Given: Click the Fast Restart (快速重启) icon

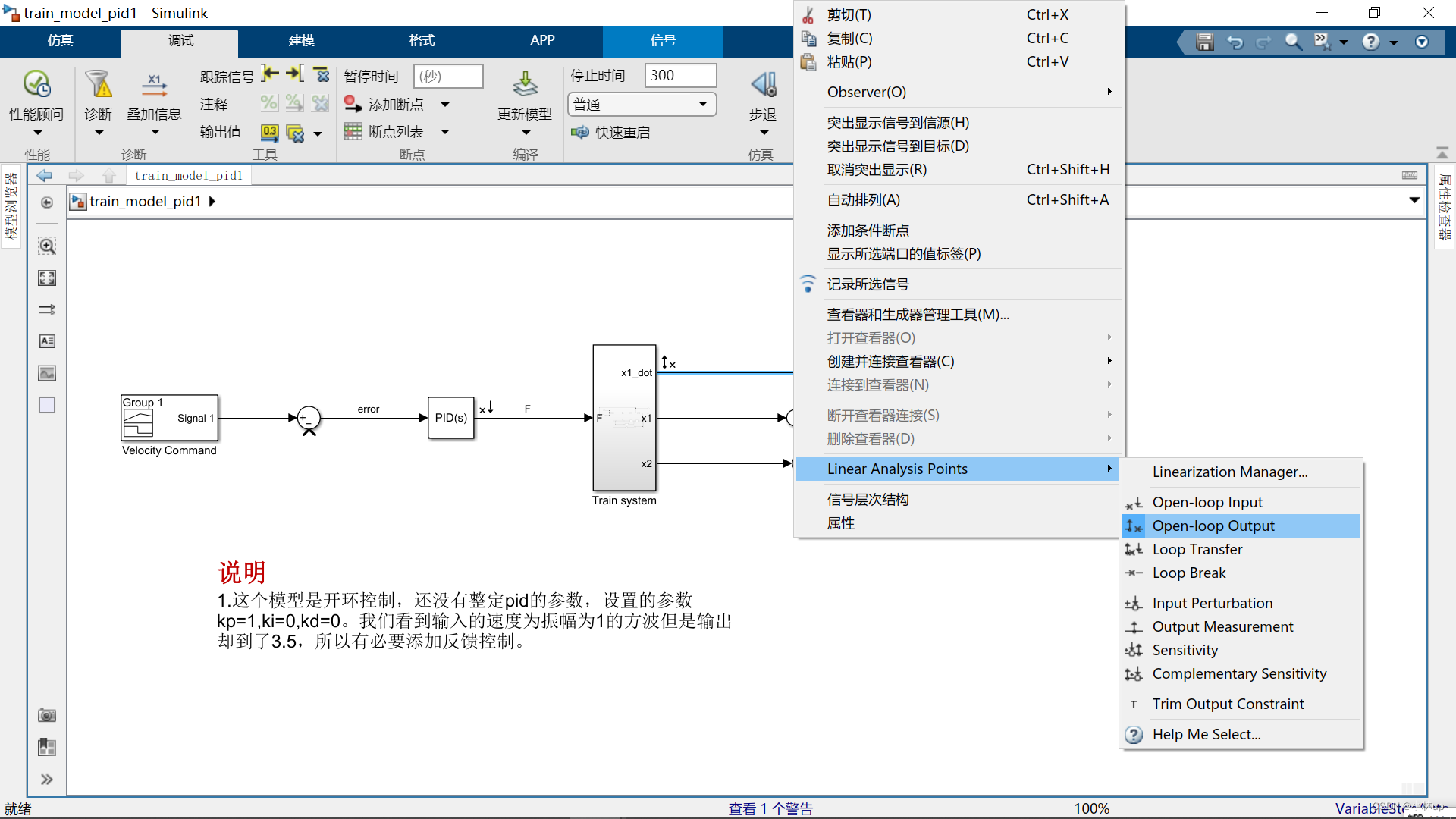Looking at the screenshot, I should tap(580, 132).
